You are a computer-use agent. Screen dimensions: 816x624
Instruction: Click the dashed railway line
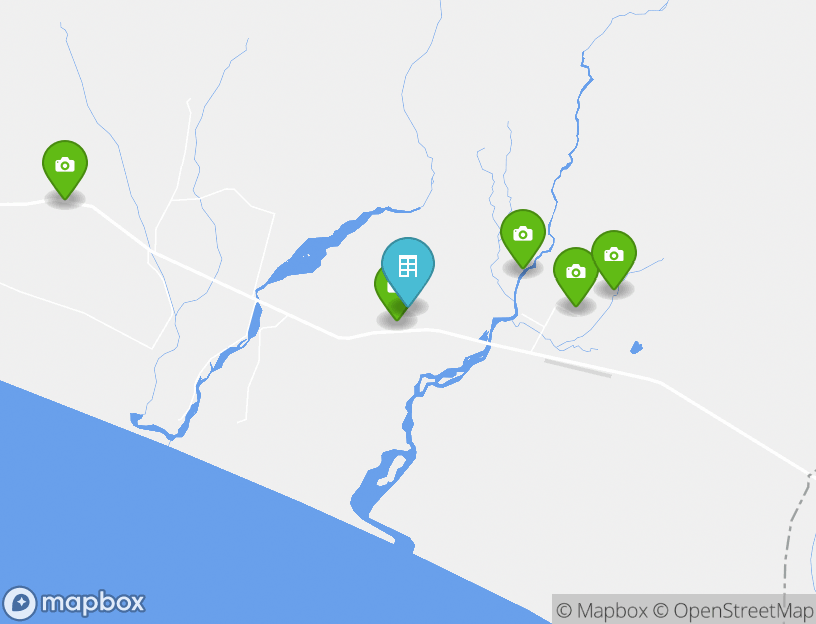coord(796,526)
